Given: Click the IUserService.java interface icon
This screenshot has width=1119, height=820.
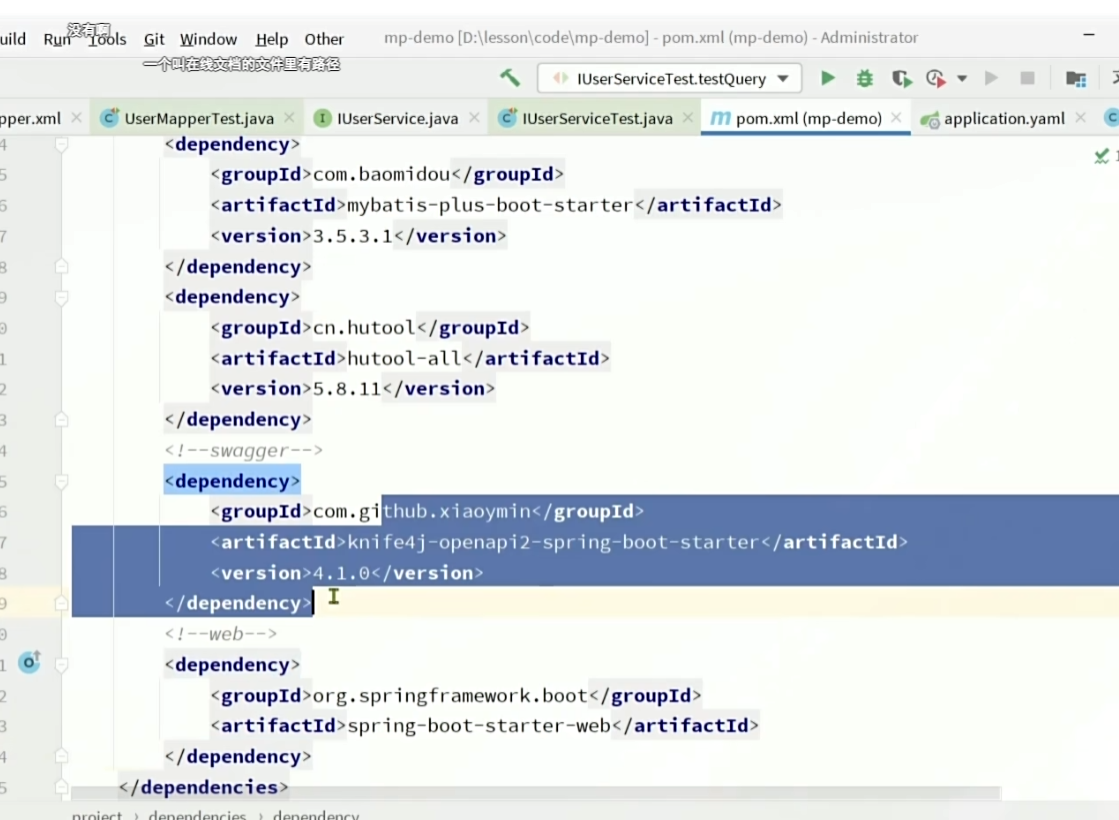Looking at the screenshot, I should click(x=323, y=118).
